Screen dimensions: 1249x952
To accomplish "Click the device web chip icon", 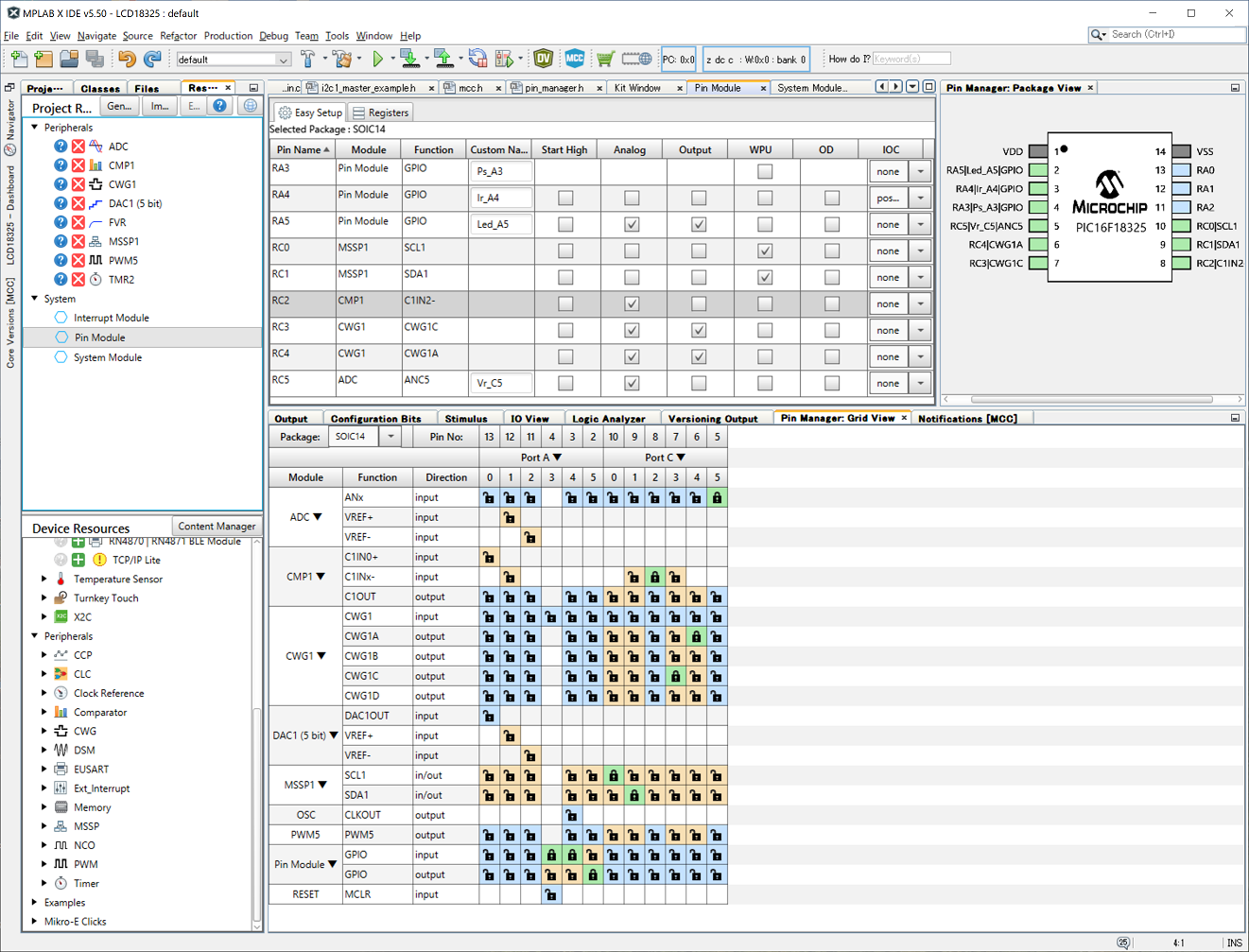I will coord(637,59).
